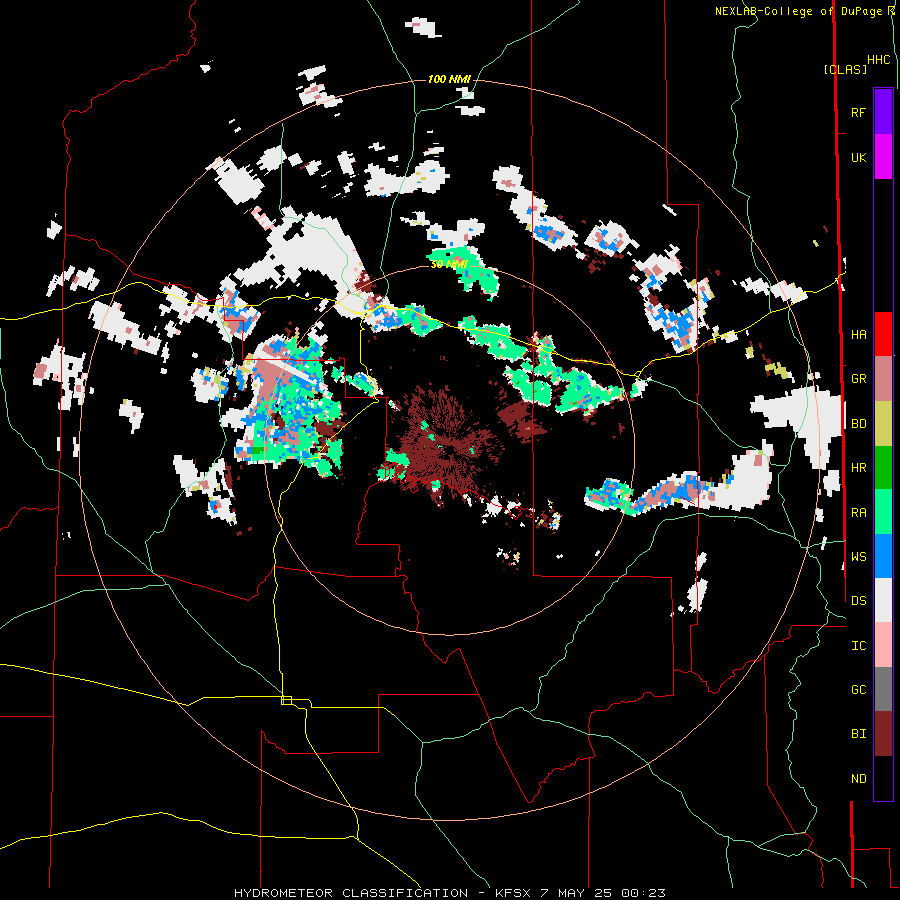Viewport: 900px width, 900px height.
Task: Click the RF legend label
Action: point(858,112)
